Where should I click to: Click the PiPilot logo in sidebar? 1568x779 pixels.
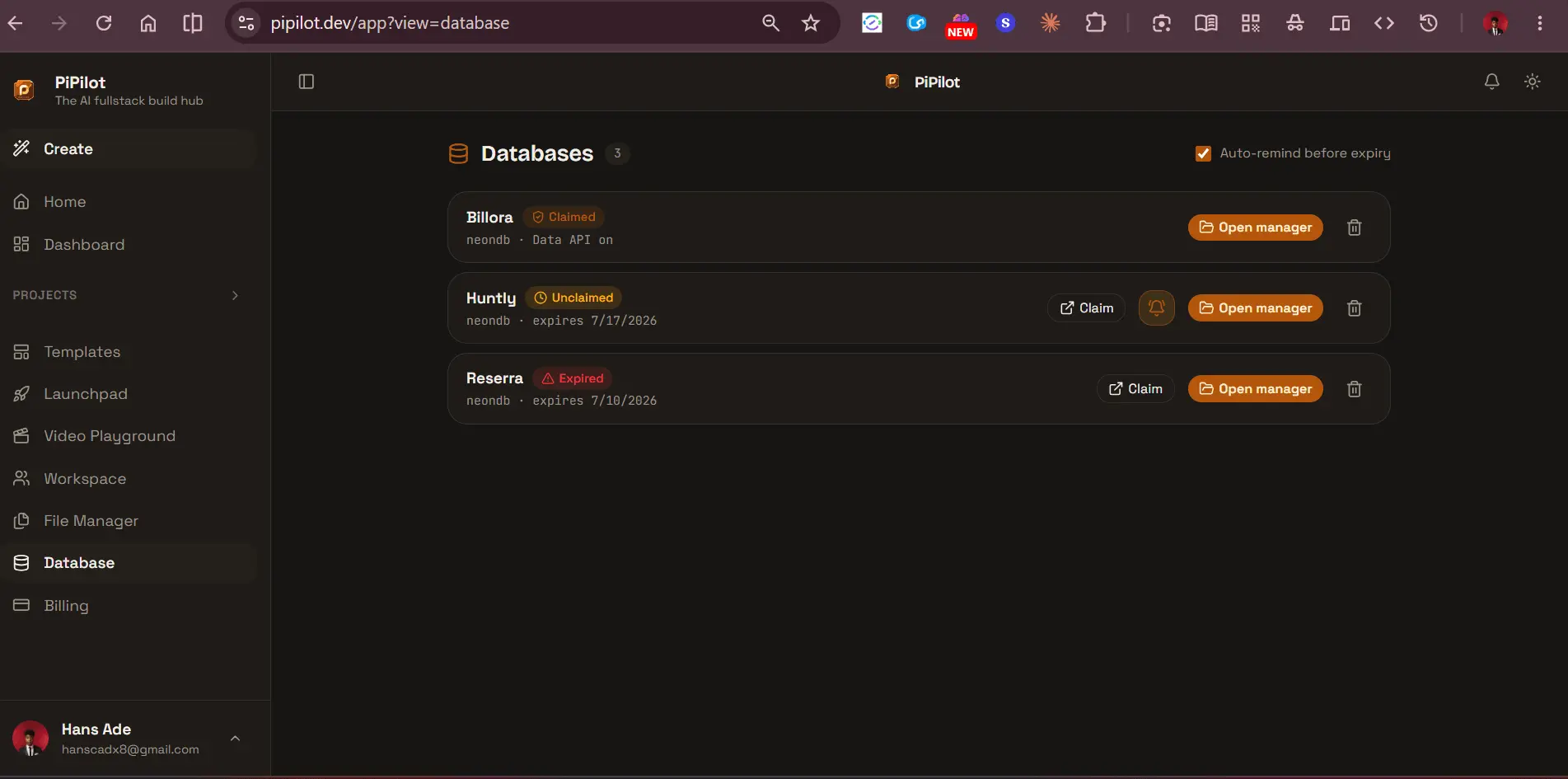[24, 90]
